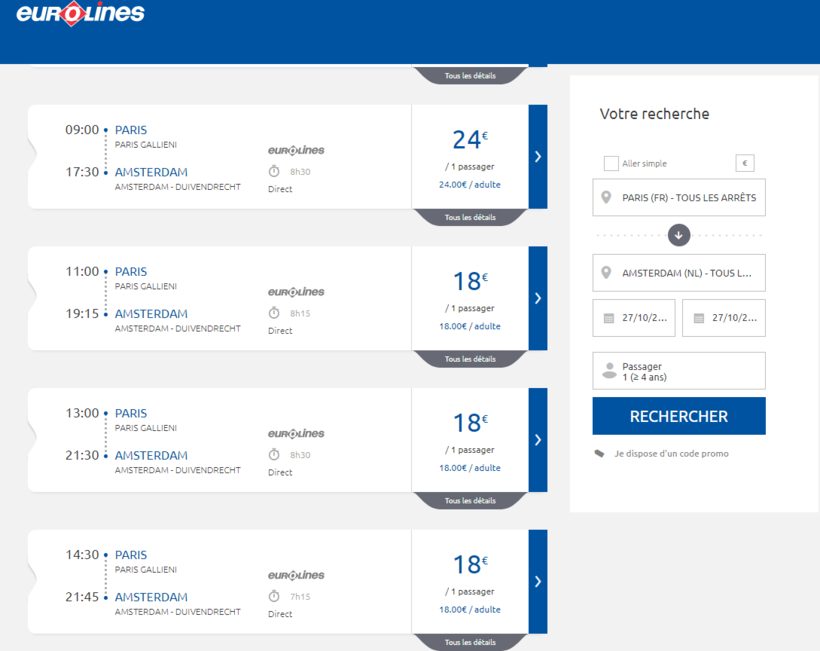Click the Eurolines logo in header
820x651 pixels.
point(80,14)
